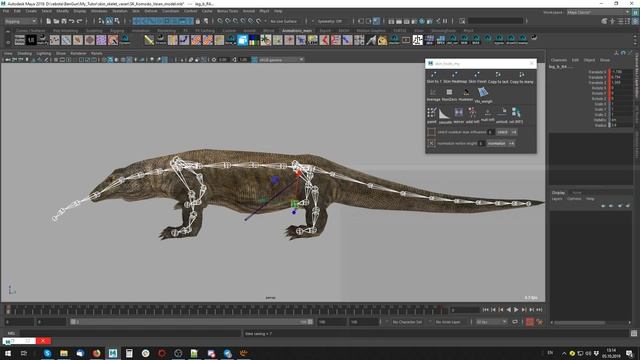The height and width of the screenshot is (360, 640).
Task: Click the mirror icon in skin tools window
Action: 459,113
